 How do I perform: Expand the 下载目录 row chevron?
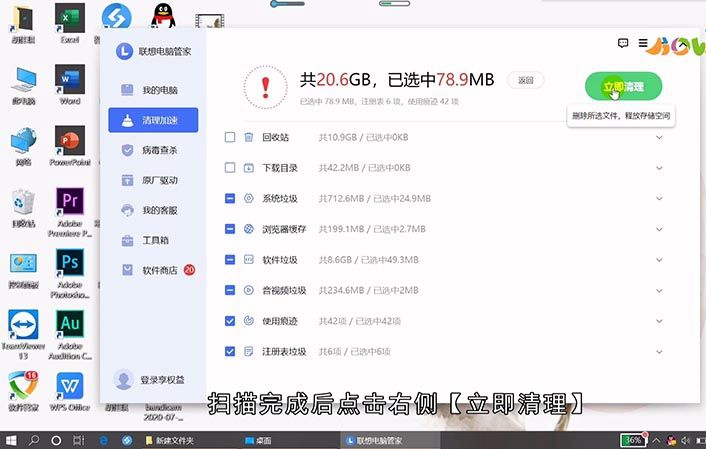pyautogui.click(x=659, y=168)
